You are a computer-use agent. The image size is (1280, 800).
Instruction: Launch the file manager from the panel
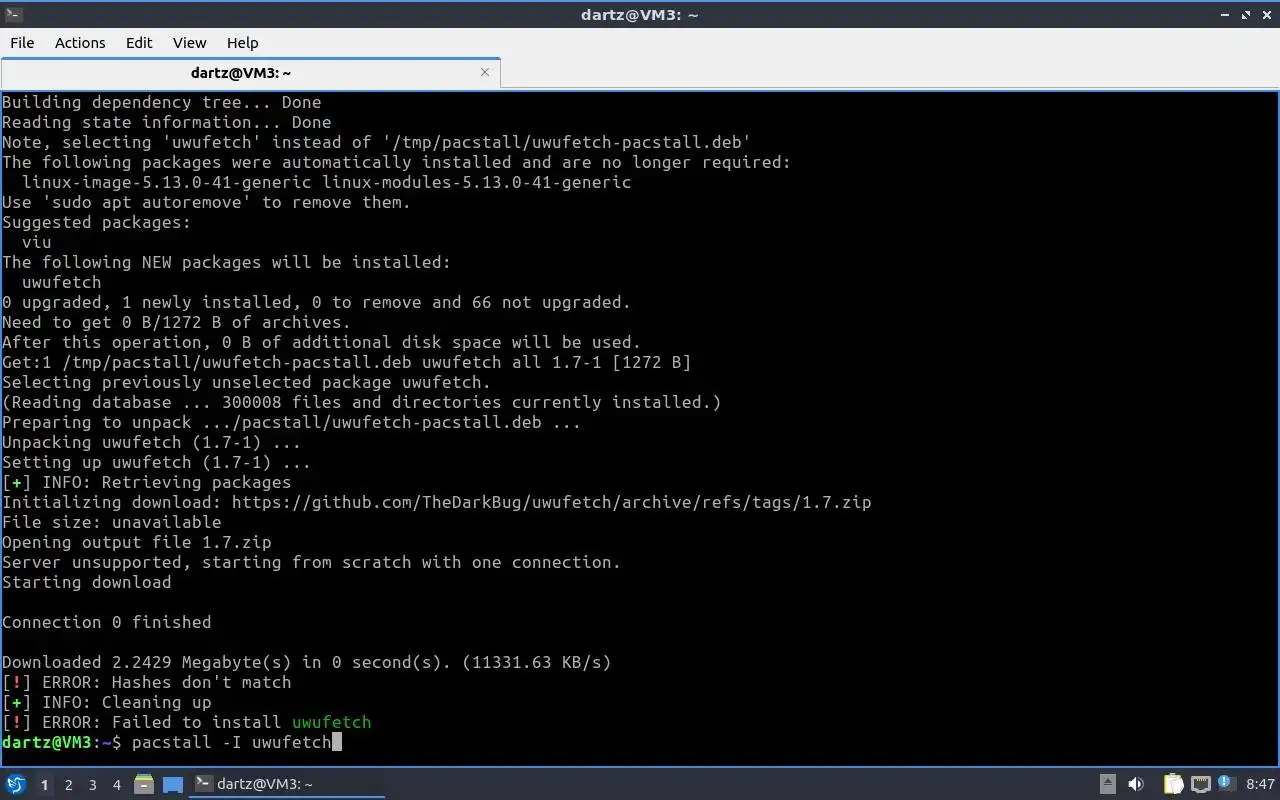click(x=144, y=784)
